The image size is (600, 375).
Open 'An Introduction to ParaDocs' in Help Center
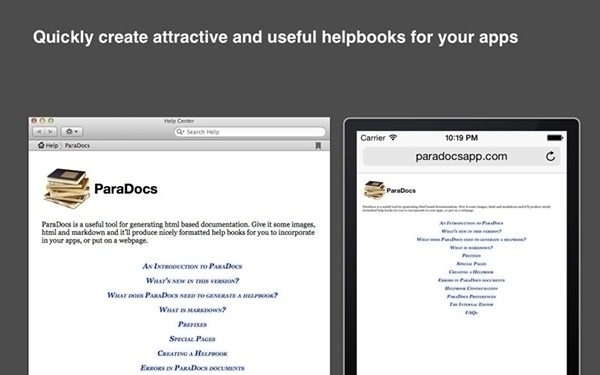[192, 266]
